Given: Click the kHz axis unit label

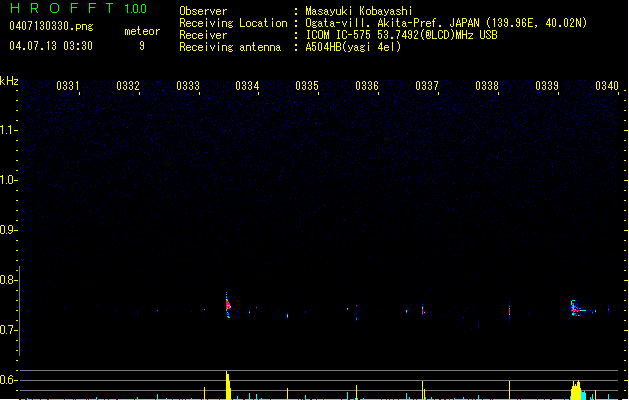Looking at the screenshot, I should click(9, 81).
